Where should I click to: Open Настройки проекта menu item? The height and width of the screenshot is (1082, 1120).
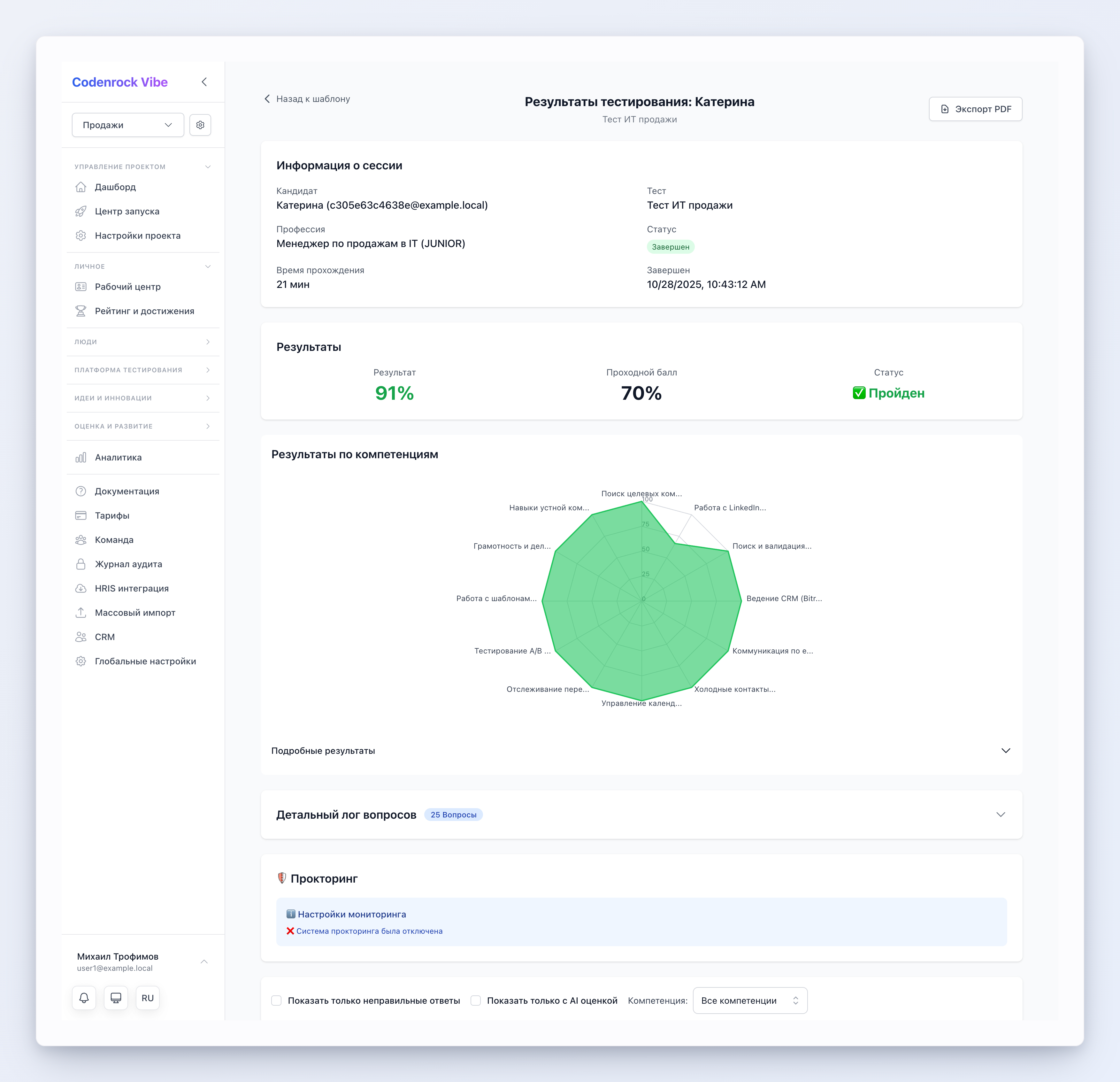[143, 236]
